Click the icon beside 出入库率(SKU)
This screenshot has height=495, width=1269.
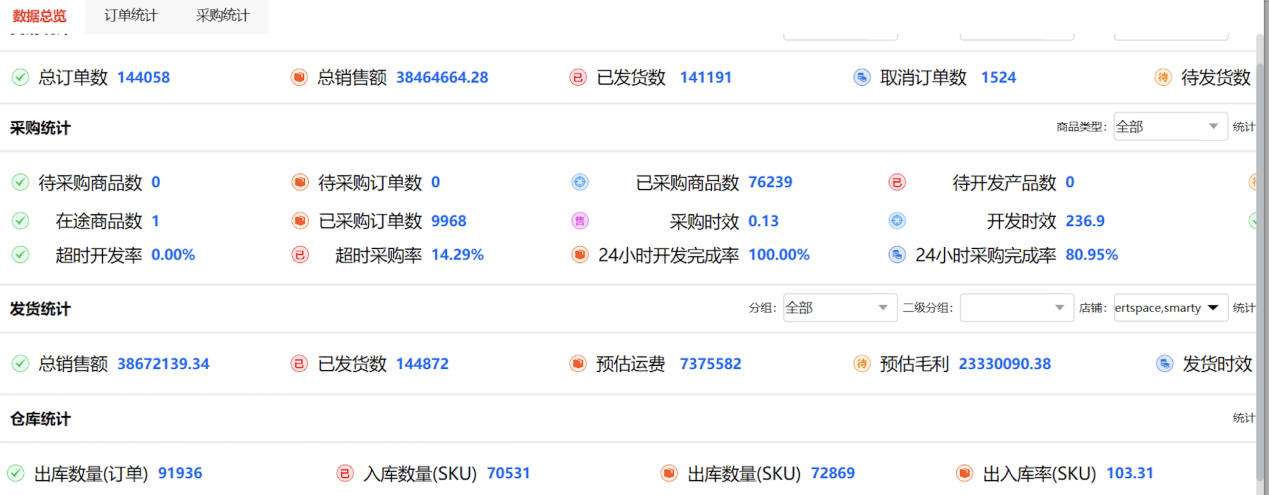click(965, 473)
